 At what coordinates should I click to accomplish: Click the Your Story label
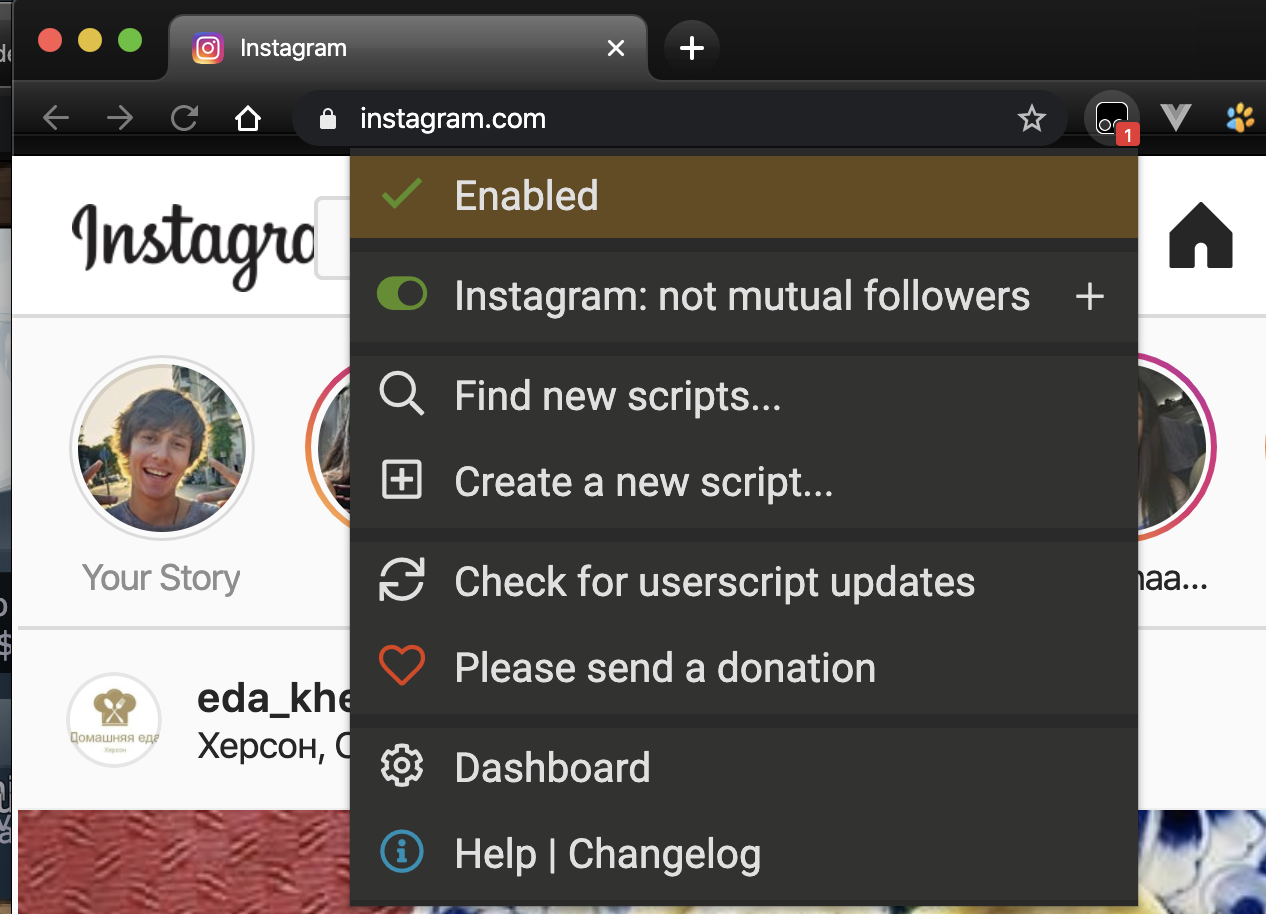coord(161,578)
